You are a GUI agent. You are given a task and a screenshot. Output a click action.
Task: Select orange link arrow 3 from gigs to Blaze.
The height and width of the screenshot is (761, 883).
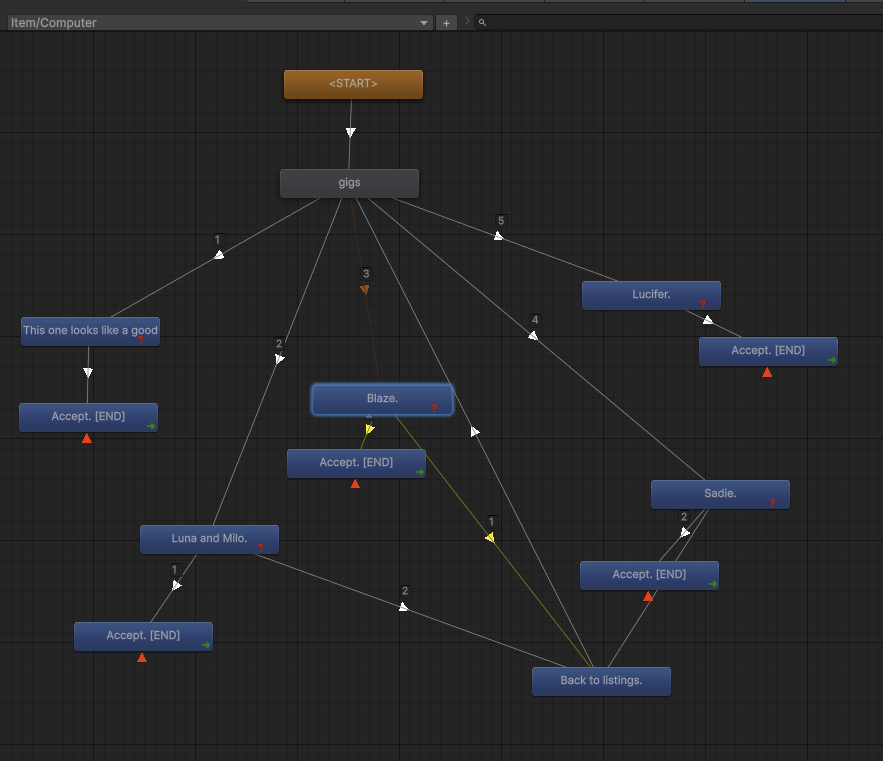(x=365, y=289)
